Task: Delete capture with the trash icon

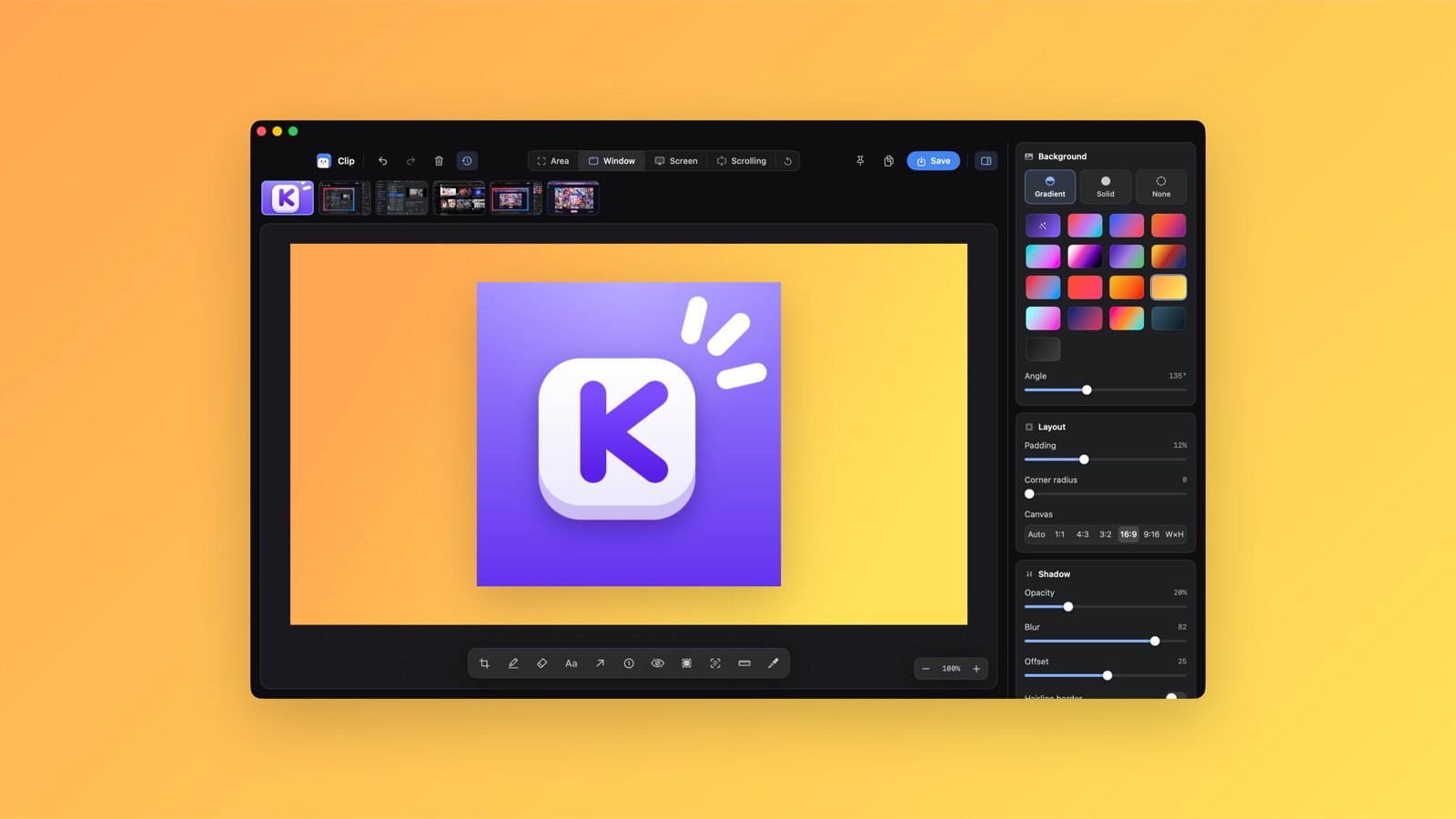Action: (439, 161)
